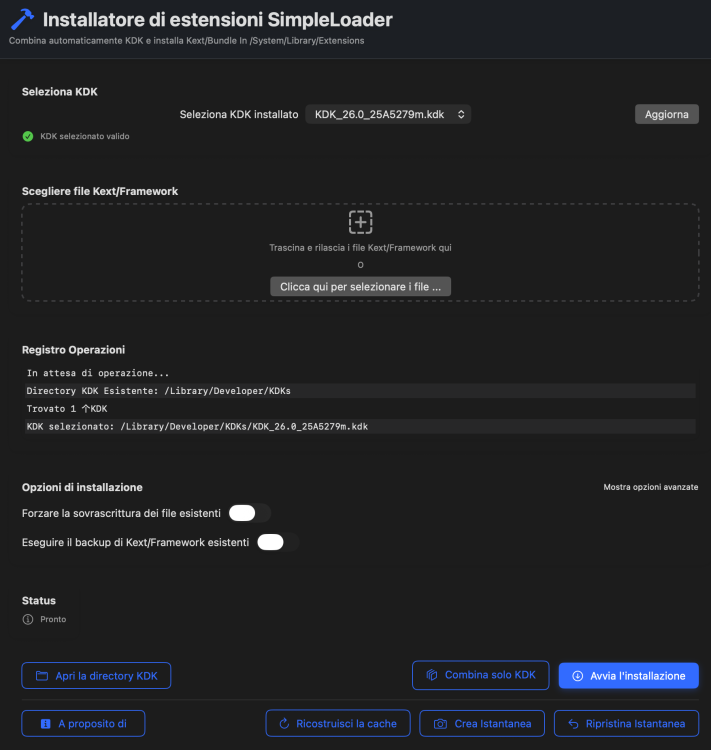The width and height of the screenshot is (711, 750).
Task: Show advanced options via "Mostra opzioni avanzate"
Action: pyautogui.click(x=650, y=487)
